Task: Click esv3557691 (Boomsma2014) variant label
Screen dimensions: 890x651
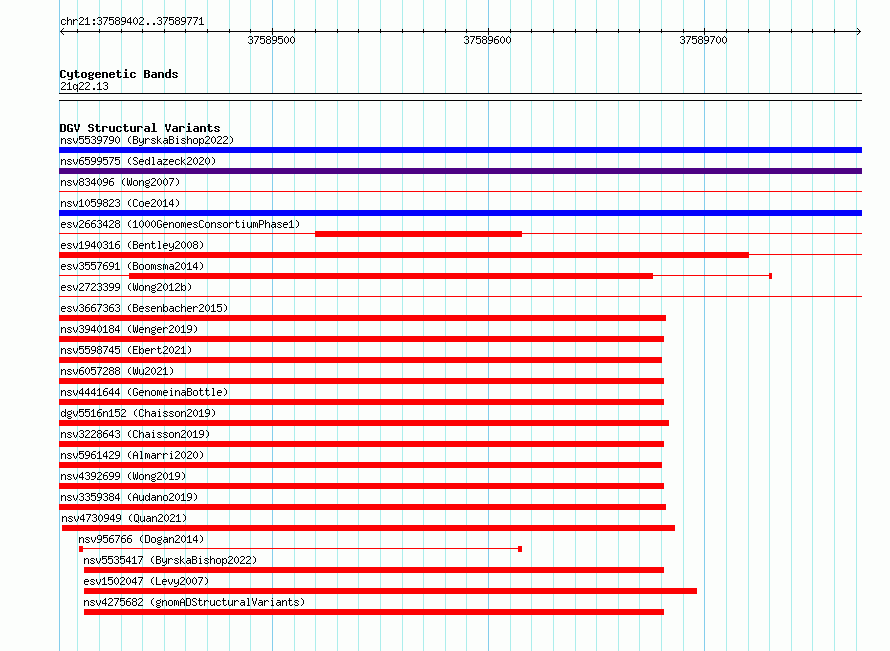Action: (132, 266)
